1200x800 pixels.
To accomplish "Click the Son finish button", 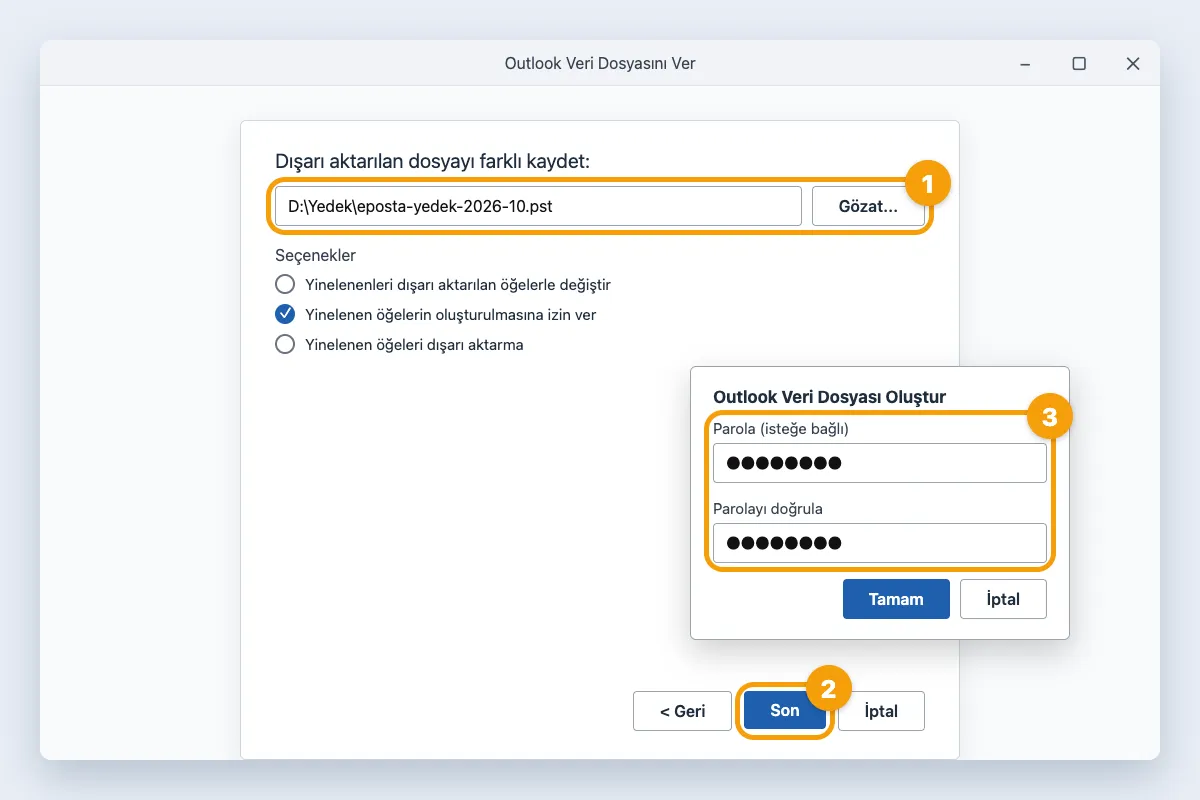I will [785, 711].
